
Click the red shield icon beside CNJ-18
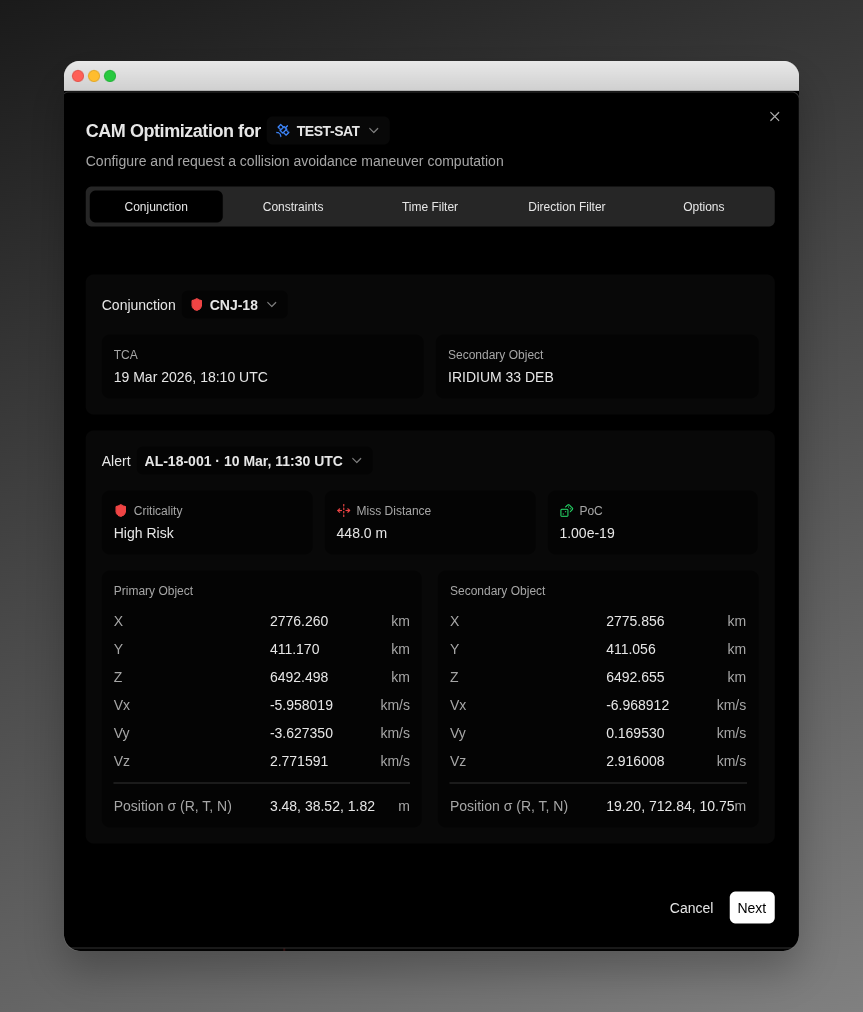point(197,305)
